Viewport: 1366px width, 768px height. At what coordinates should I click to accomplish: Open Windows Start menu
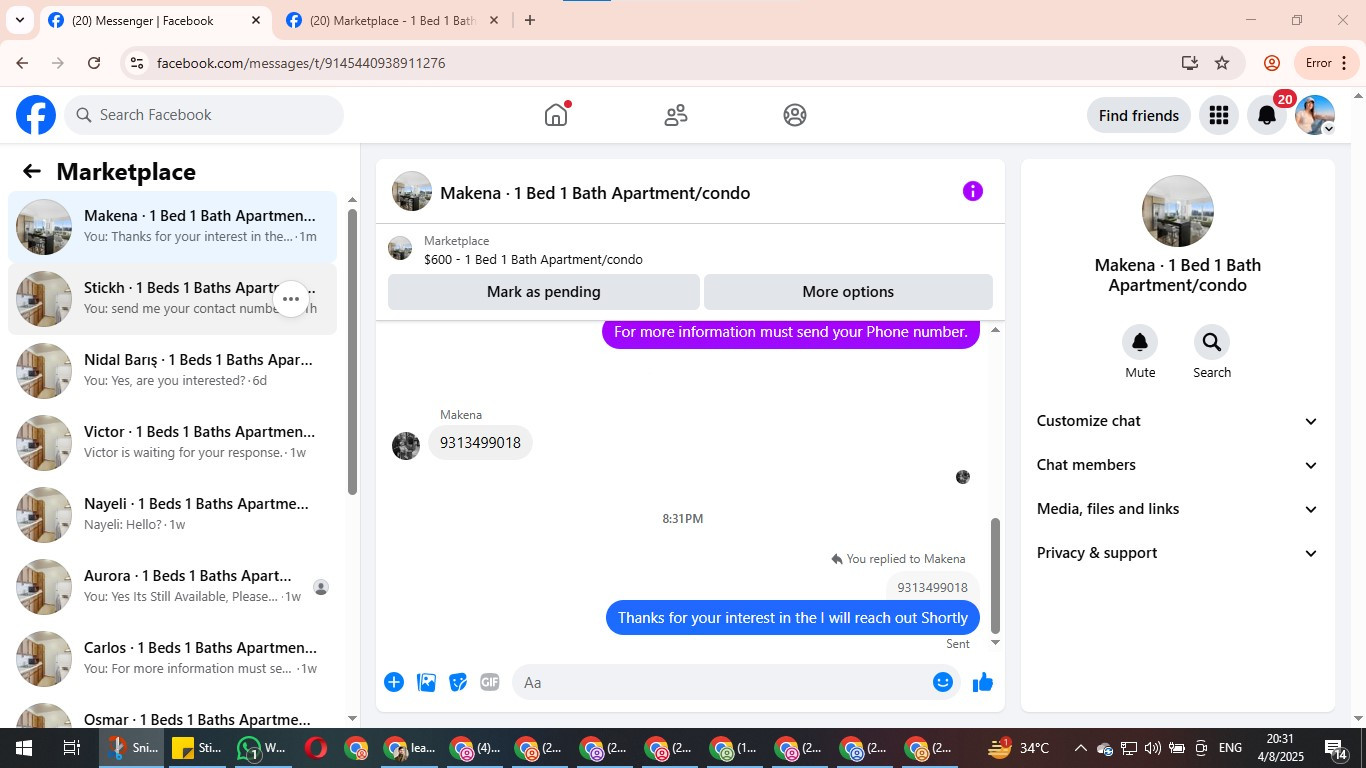tap(23, 748)
